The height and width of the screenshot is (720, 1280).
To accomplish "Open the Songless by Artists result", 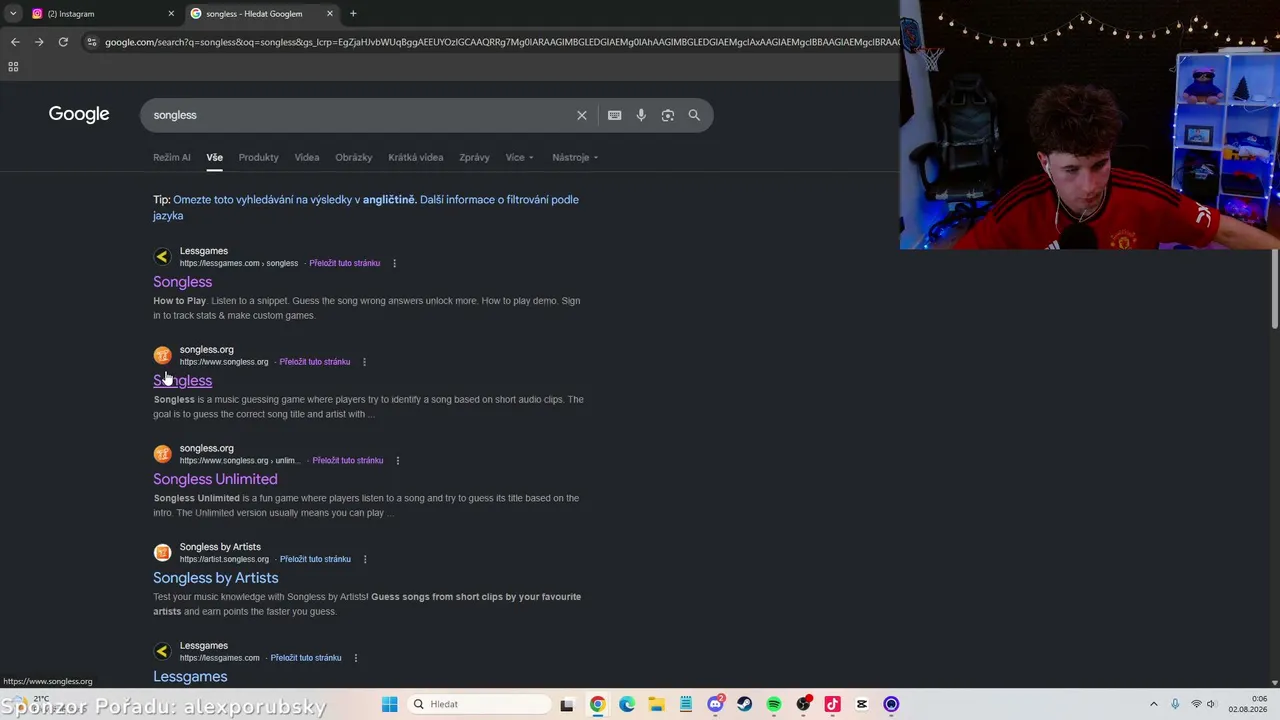I will pyautogui.click(x=216, y=578).
